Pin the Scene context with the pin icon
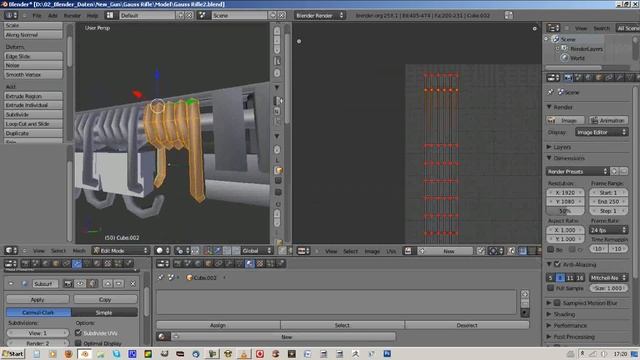The image size is (640, 360). (x=551, y=92)
